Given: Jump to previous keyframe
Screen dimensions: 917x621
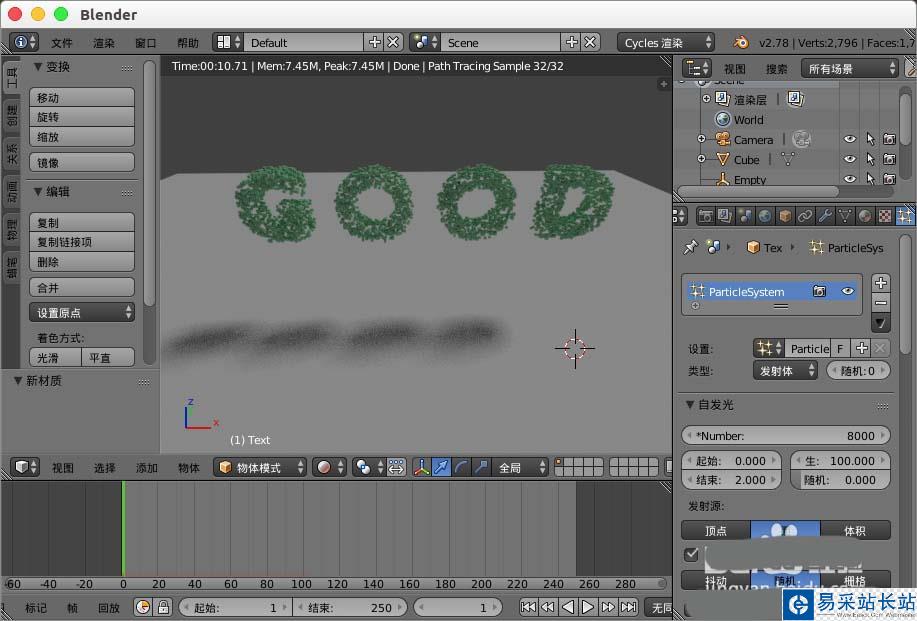Looking at the screenshot, I should click(x=548, y=607).
